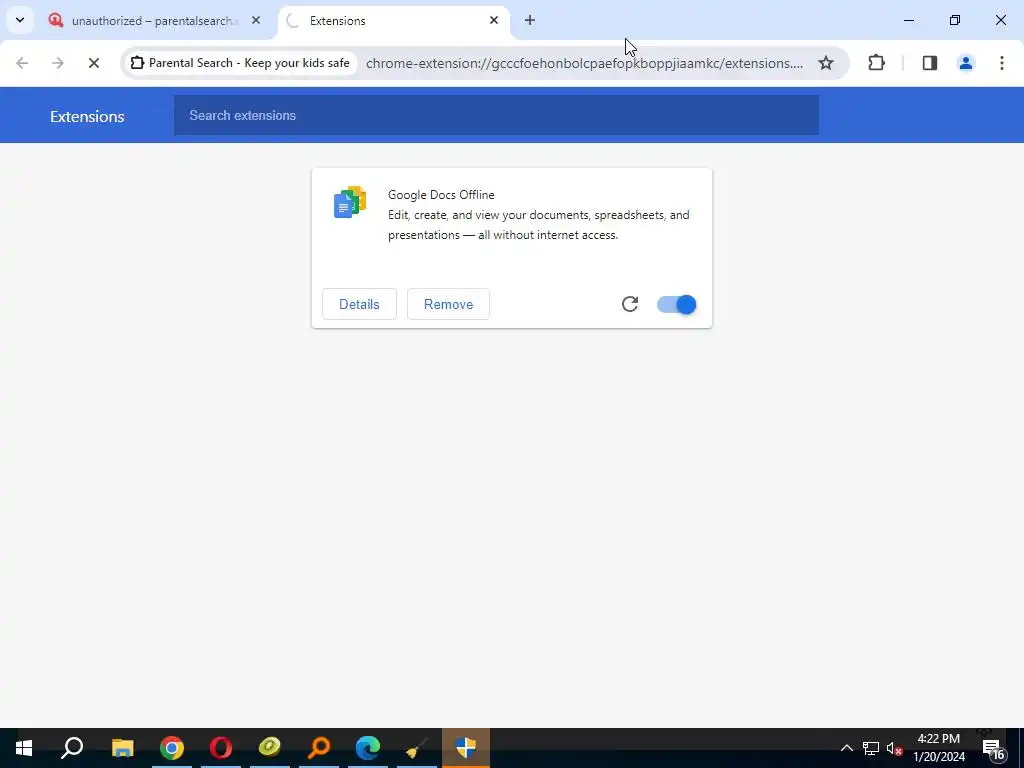Remove the Google Docs Offline extension
The height and width of the screenshot is (768, 1024).
tap(448, 304)
